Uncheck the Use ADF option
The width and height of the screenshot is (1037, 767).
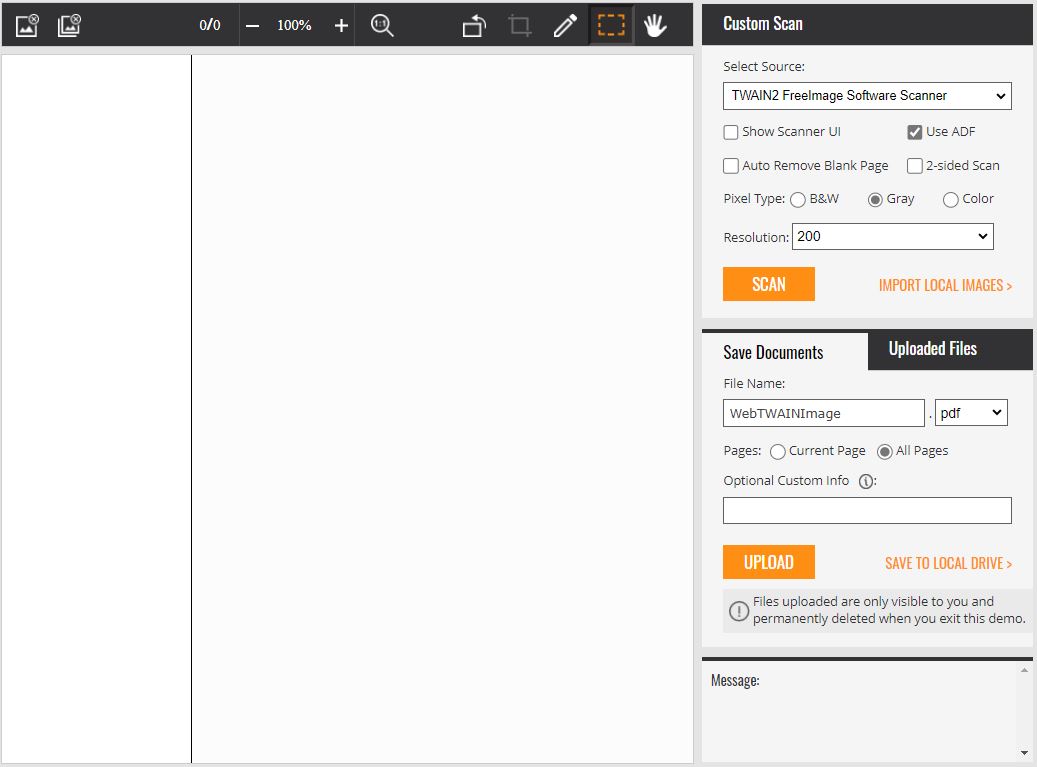(x=913, y=131)
